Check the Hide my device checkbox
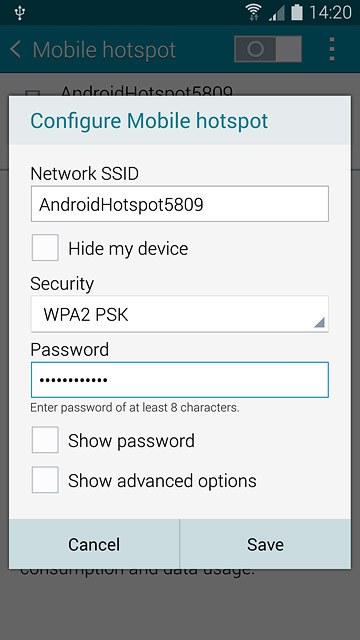This screenshot has height=640, width=360. click(x=45, y=248)
